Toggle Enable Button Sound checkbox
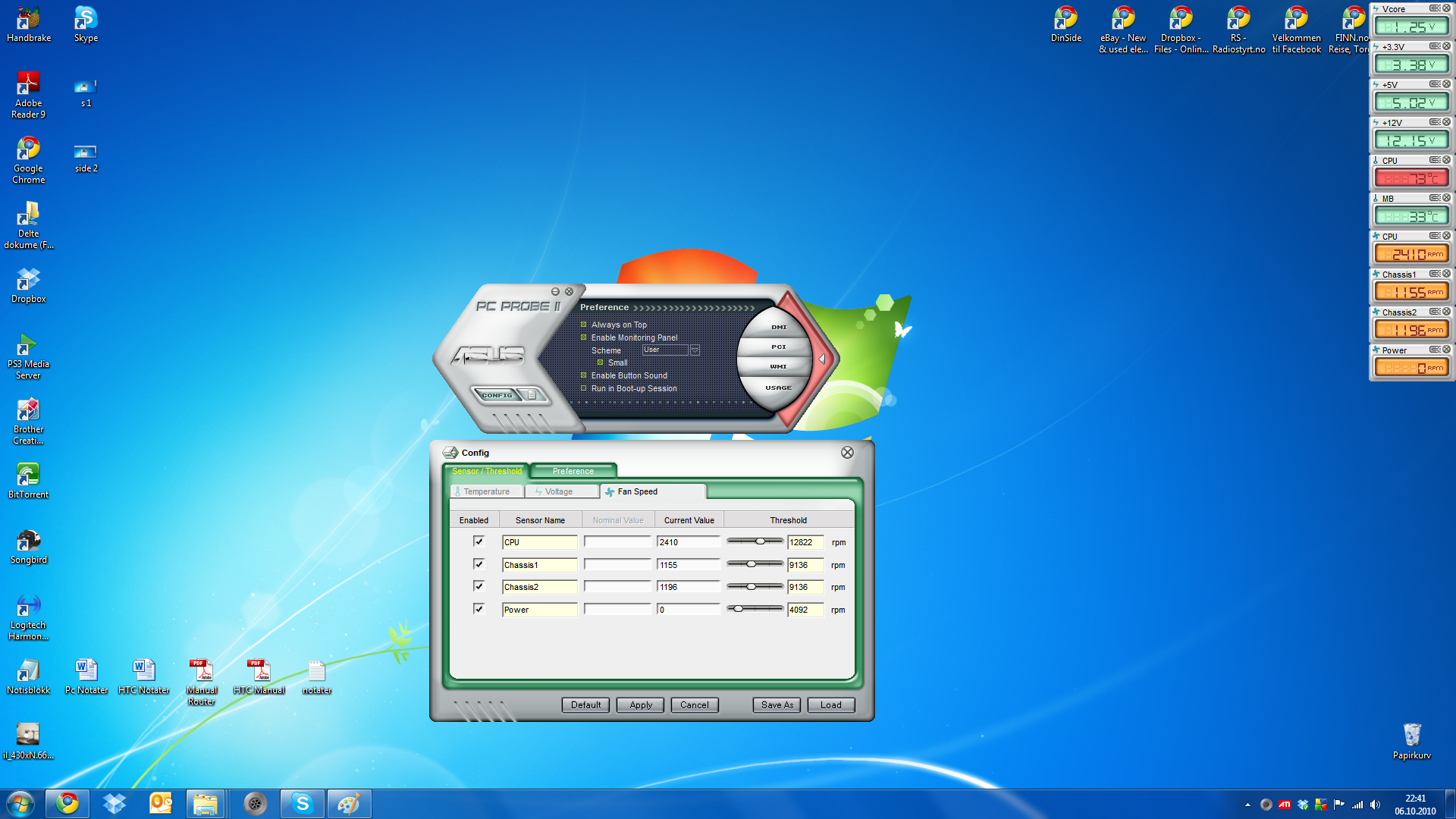This screenshot has height=819, width=1456. point(584,375)
